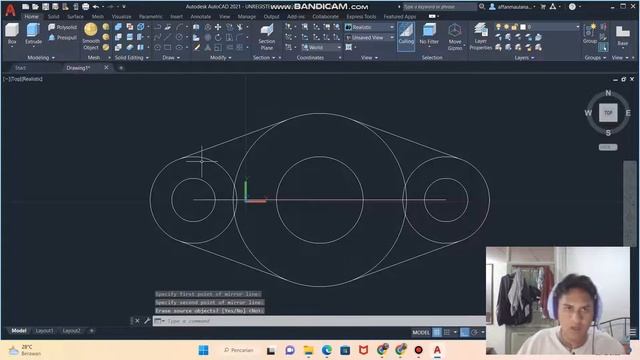Click the Autodesk App Store cart icon

(x=543, y=7)
